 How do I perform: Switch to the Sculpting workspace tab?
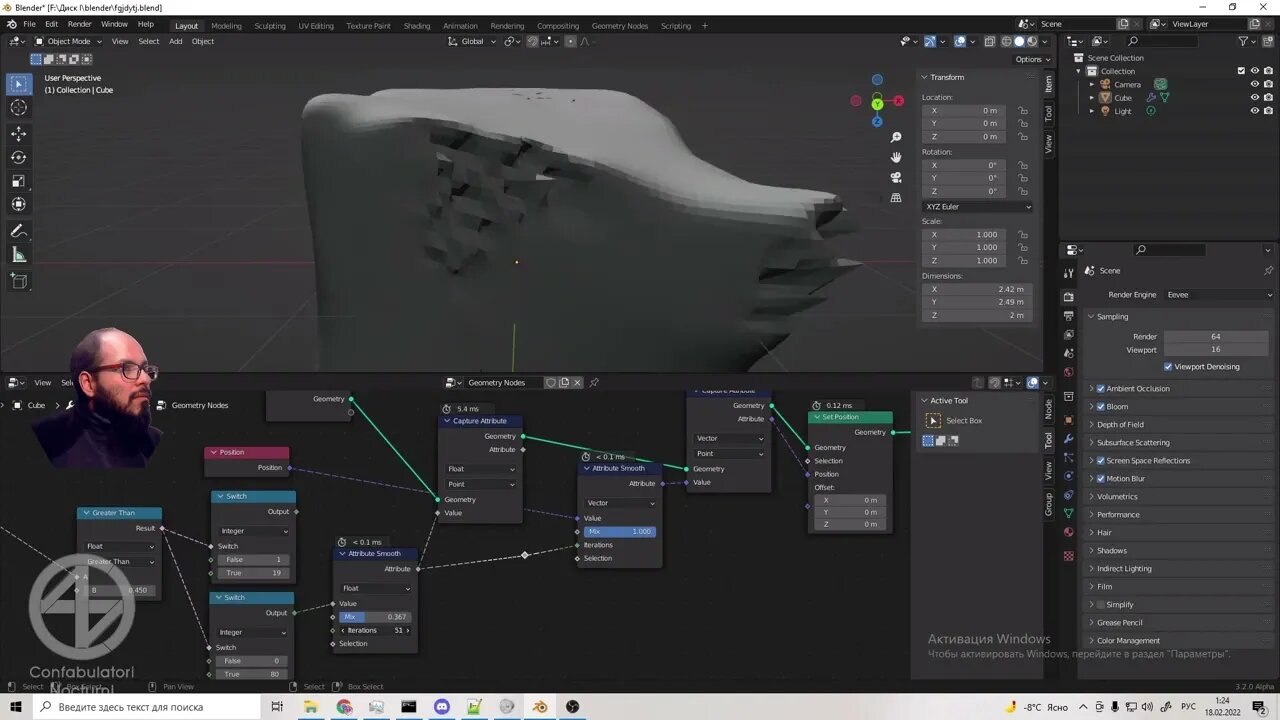pyautogui.click(x=270, y=26)
